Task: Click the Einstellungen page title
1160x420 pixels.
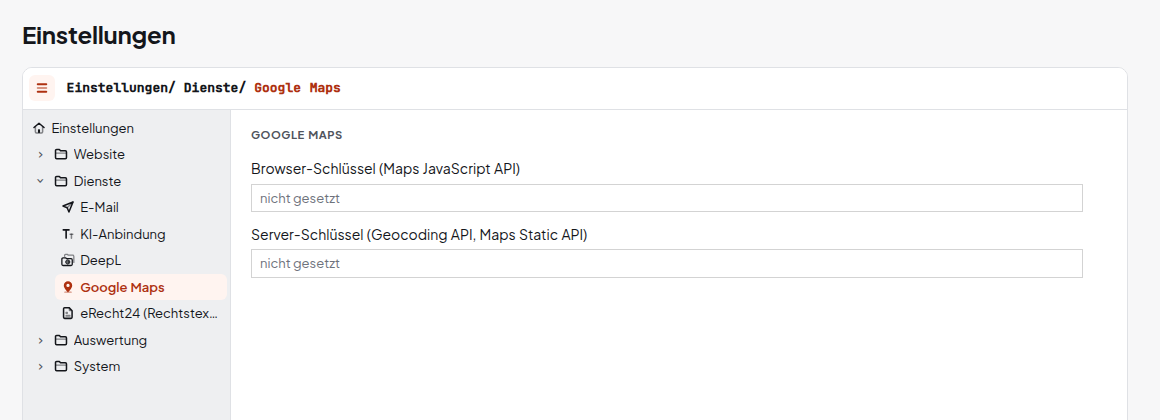Action: pos(99,35)
